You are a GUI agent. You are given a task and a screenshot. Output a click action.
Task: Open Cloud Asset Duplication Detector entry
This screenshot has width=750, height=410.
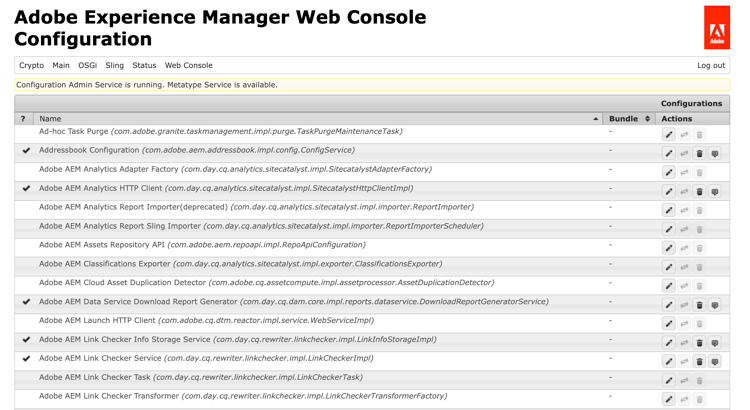(266, 282)
